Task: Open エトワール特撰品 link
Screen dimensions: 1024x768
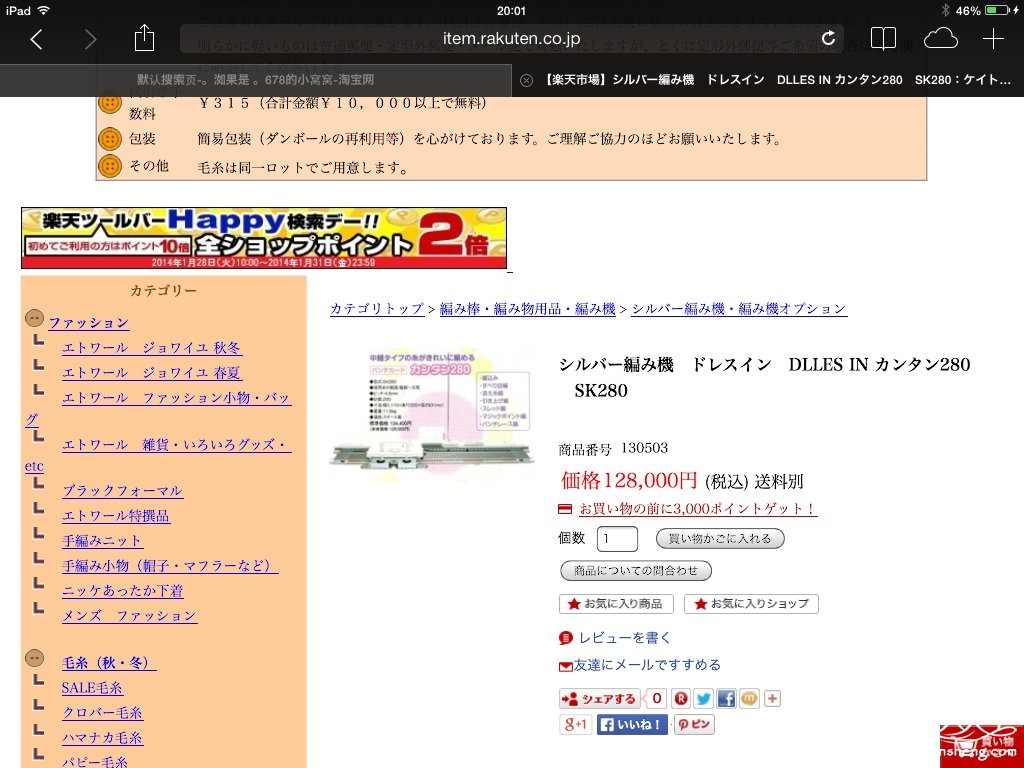Action: coord(116,516)
